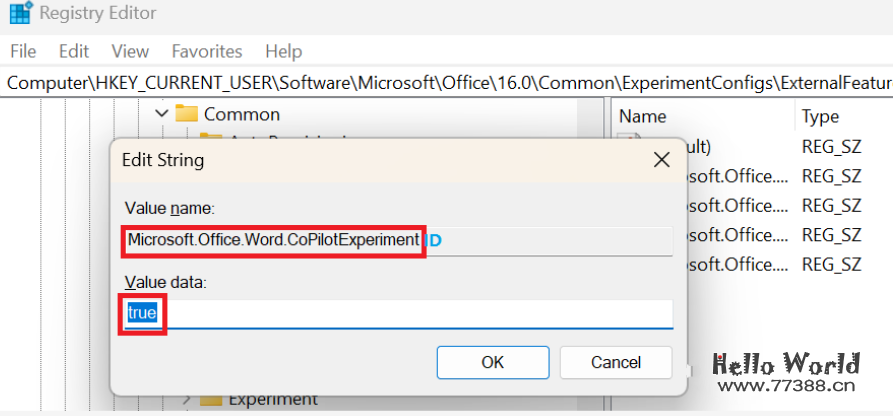893x416 pixels.
Task: Open the Favorites menu
Action: pos(207,51)
